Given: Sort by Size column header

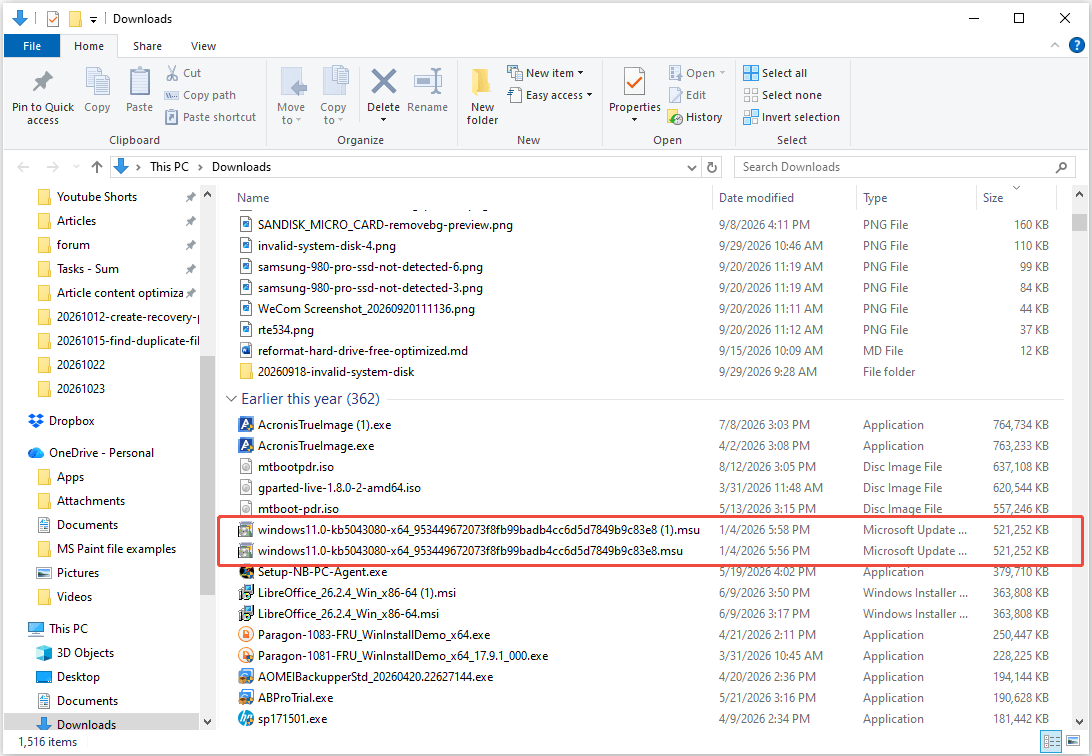Looking at the screenshot, I should point(993,198).
